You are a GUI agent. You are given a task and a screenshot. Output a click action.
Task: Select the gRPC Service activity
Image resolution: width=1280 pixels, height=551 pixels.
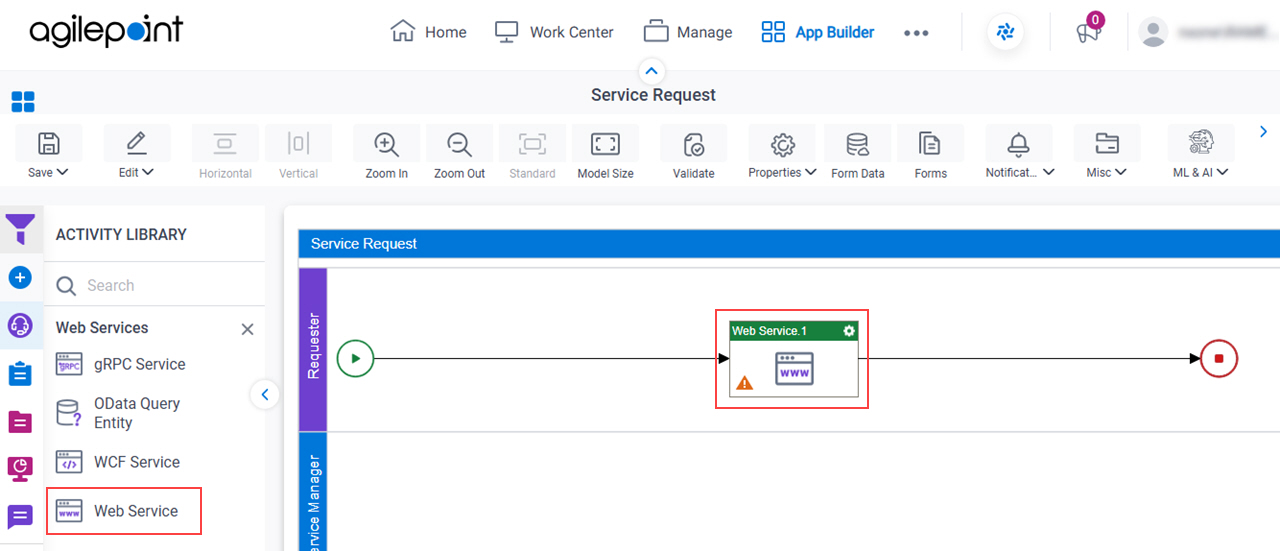click(x=121, y=364)
